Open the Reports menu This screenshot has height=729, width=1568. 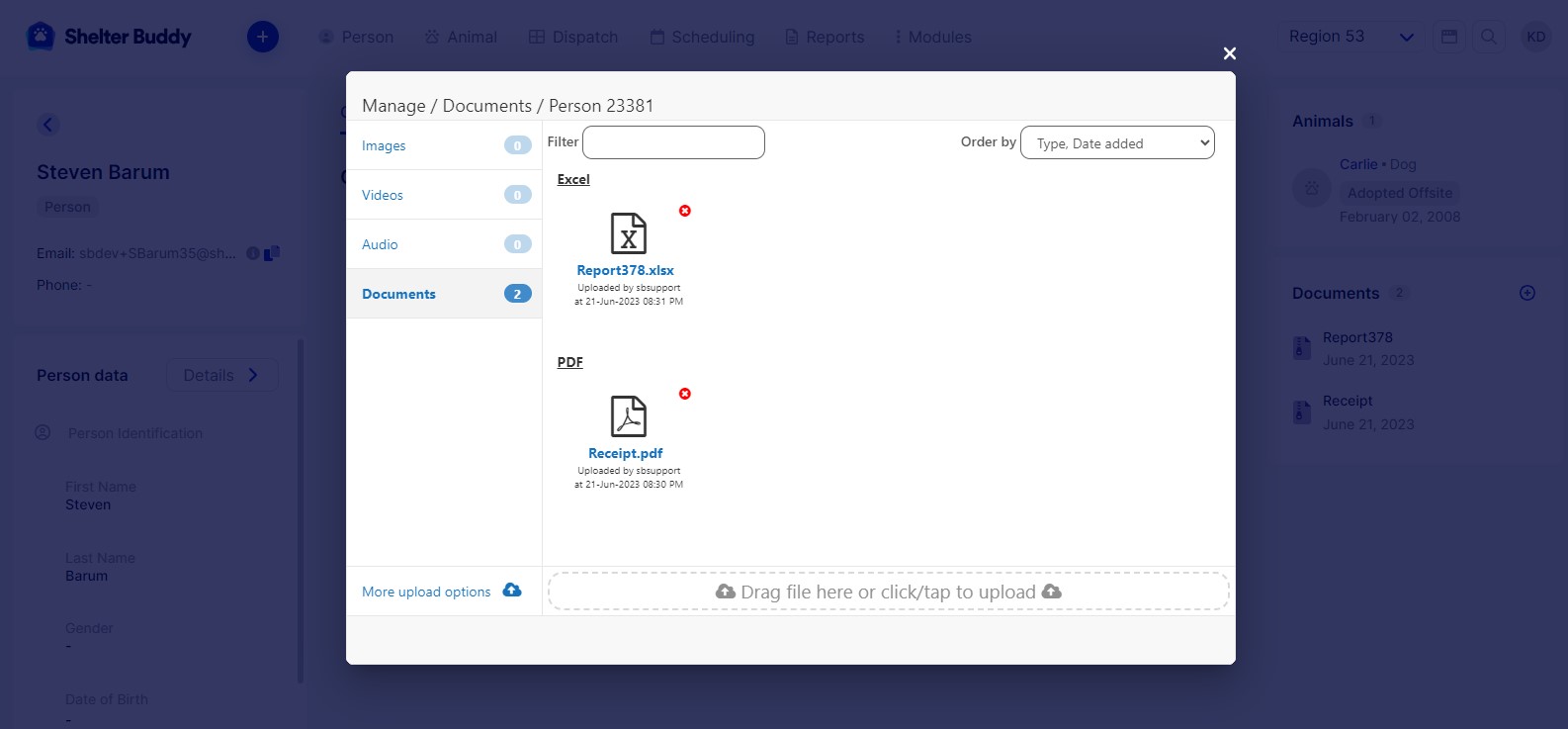(x=825, y=37)
